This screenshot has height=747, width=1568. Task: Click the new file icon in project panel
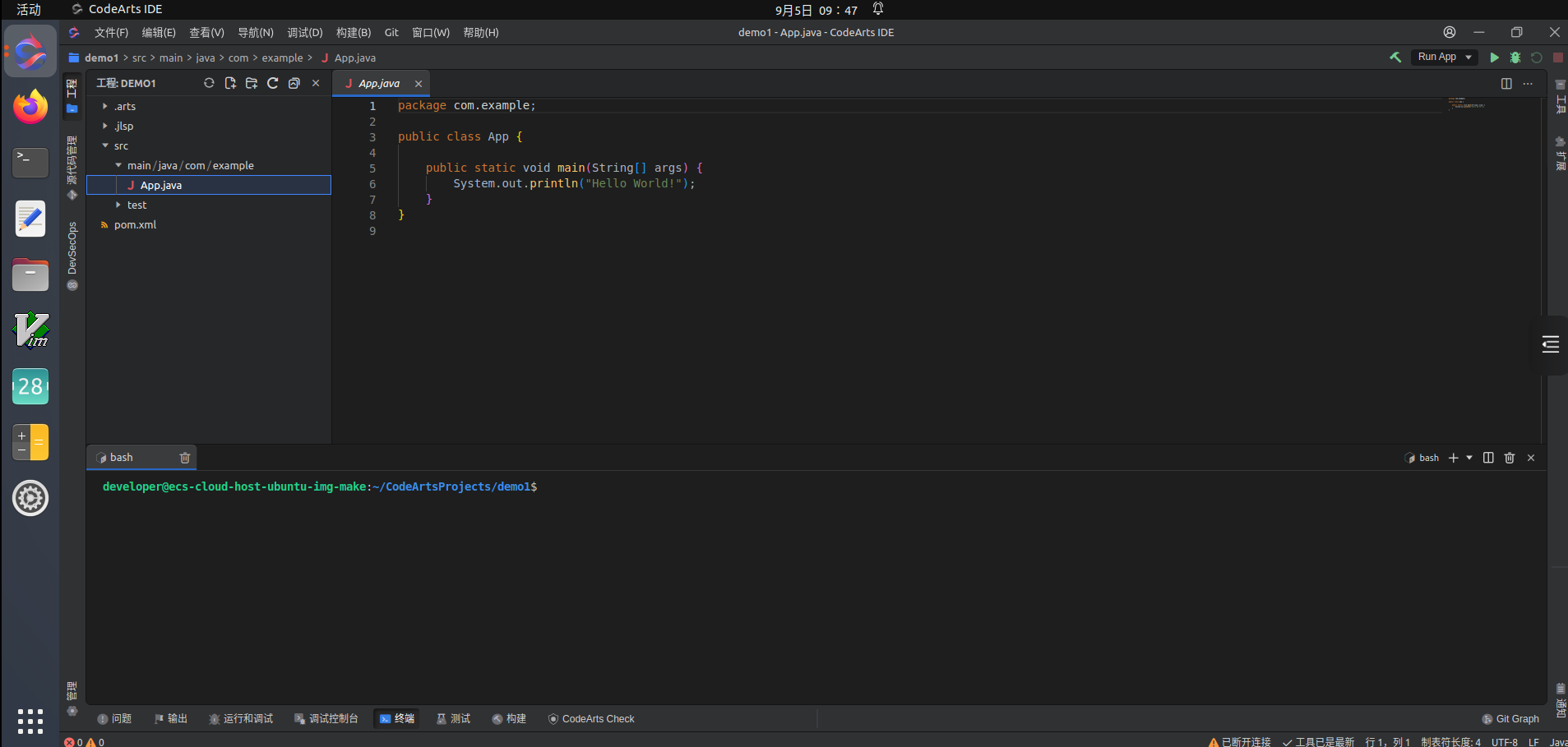click(x=230, y=83)
